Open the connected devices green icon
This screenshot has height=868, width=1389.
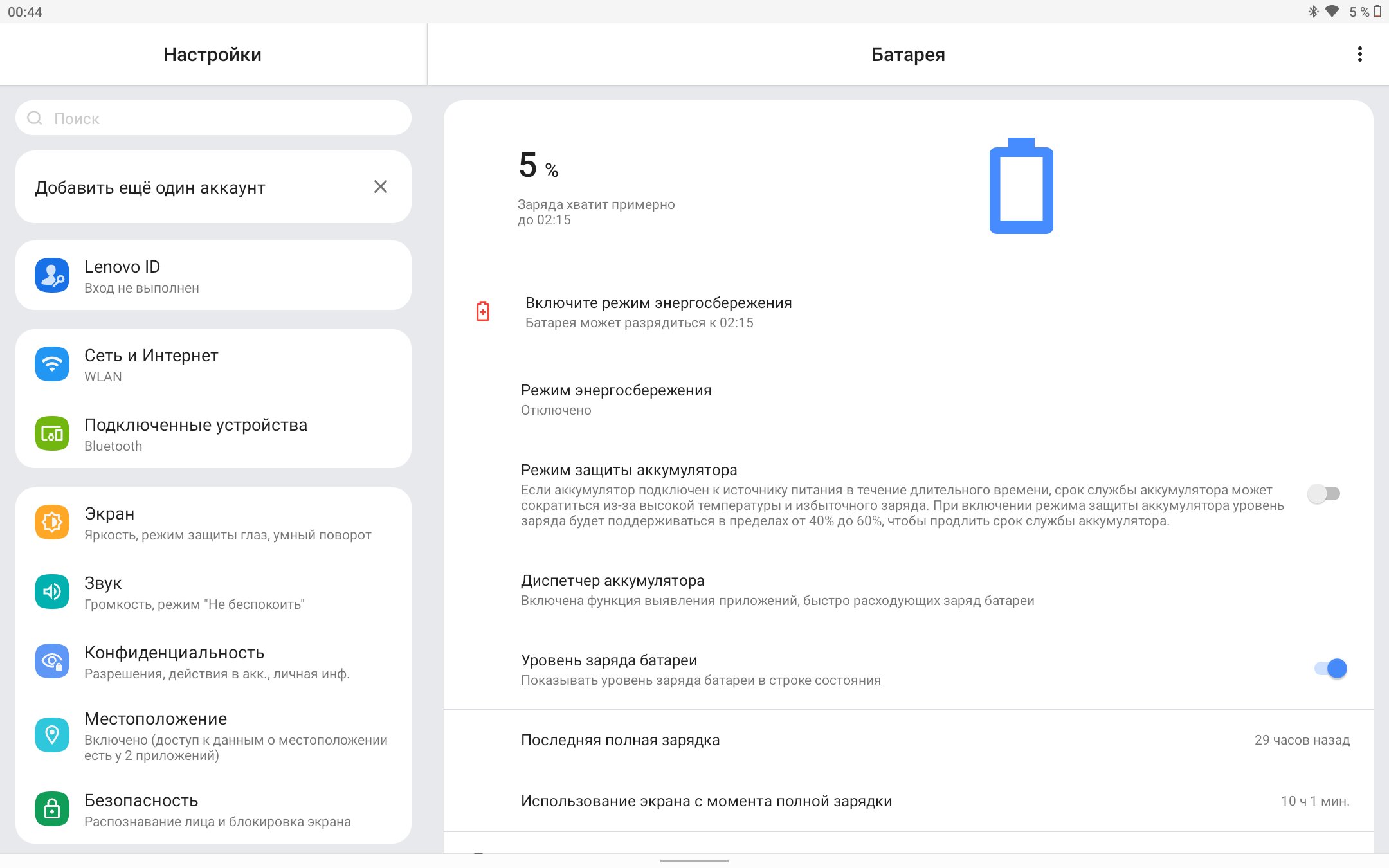(52, 434)
